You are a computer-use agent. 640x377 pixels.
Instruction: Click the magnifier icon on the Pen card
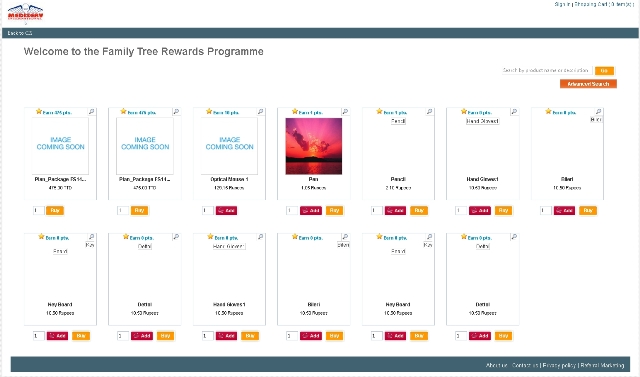point(345,111)
